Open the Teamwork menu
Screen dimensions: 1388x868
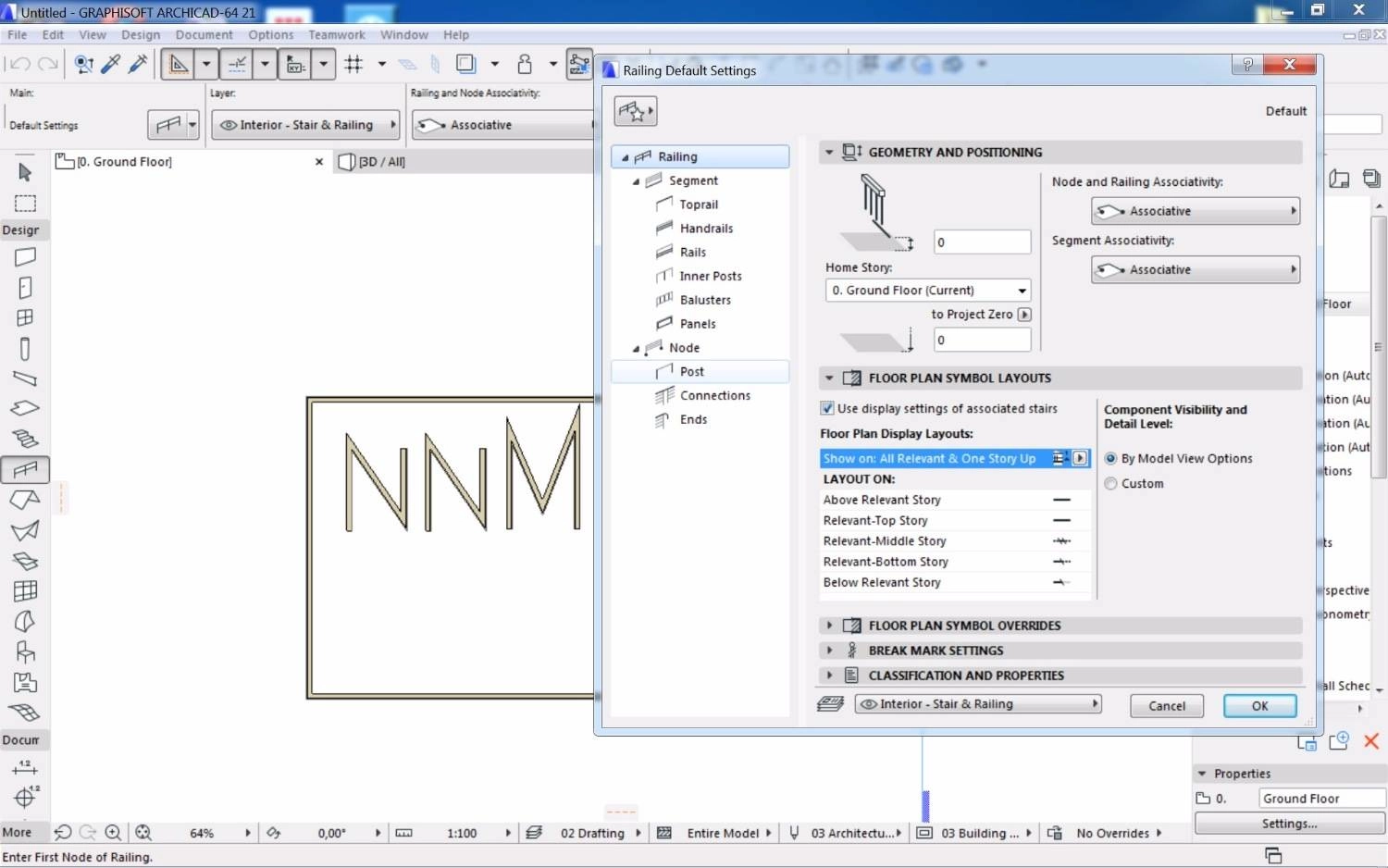click(337, 35)
